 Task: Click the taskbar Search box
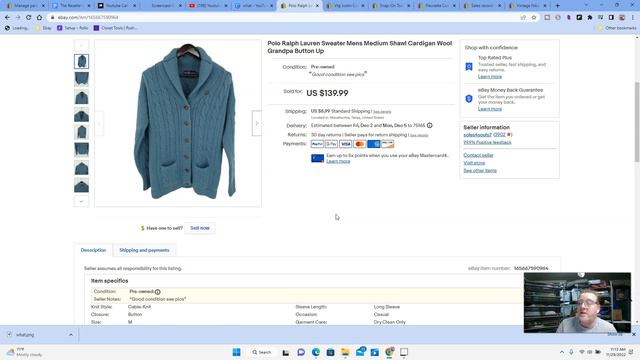262,352
